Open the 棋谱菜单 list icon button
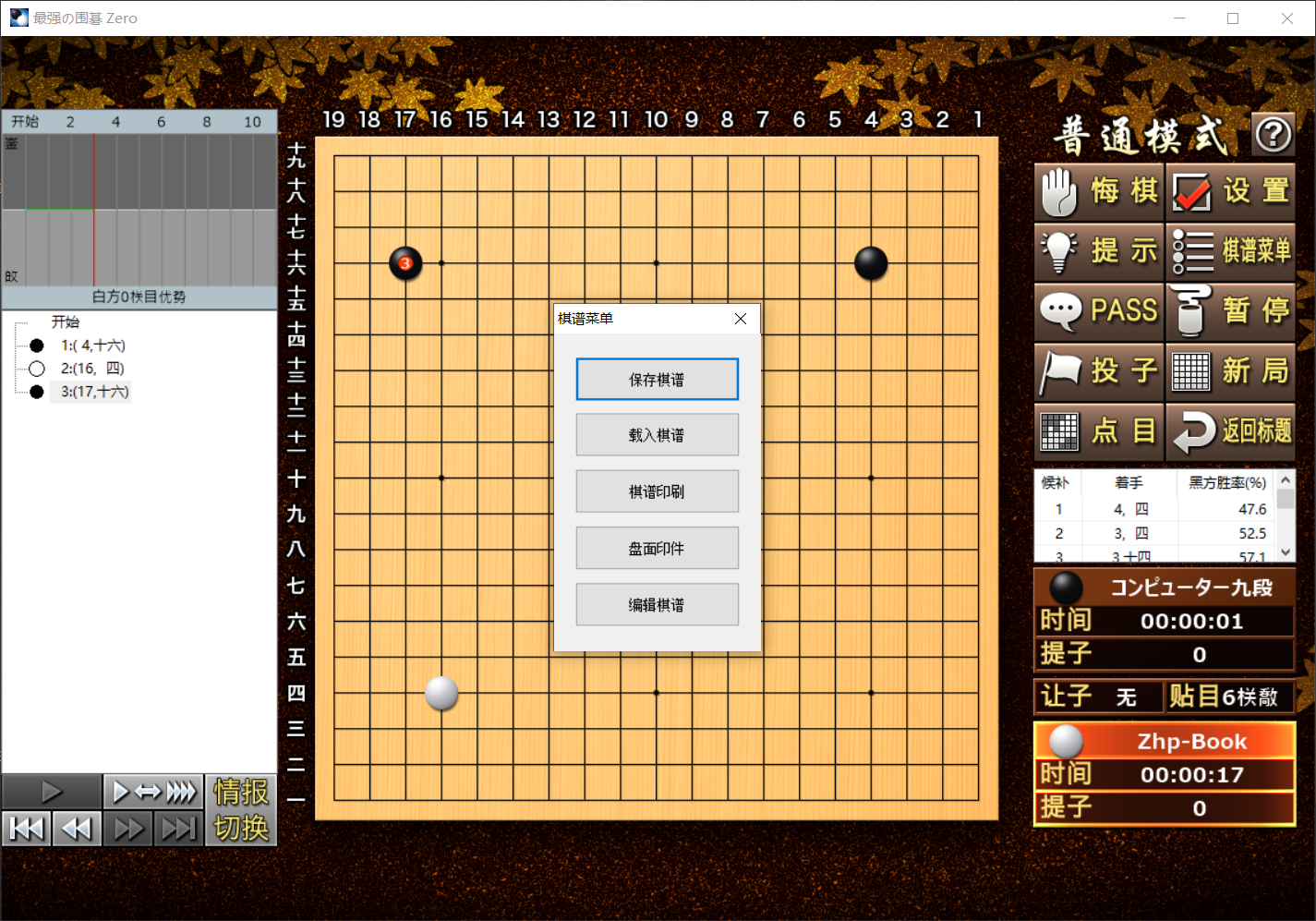This screenshot has height=921, width=1316. point(1230,251)
